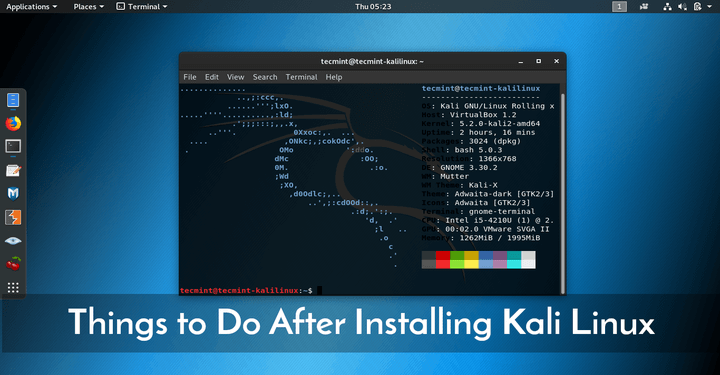720x375 pixels.
Task: Open the Applications menu
Action: [31, 6]
